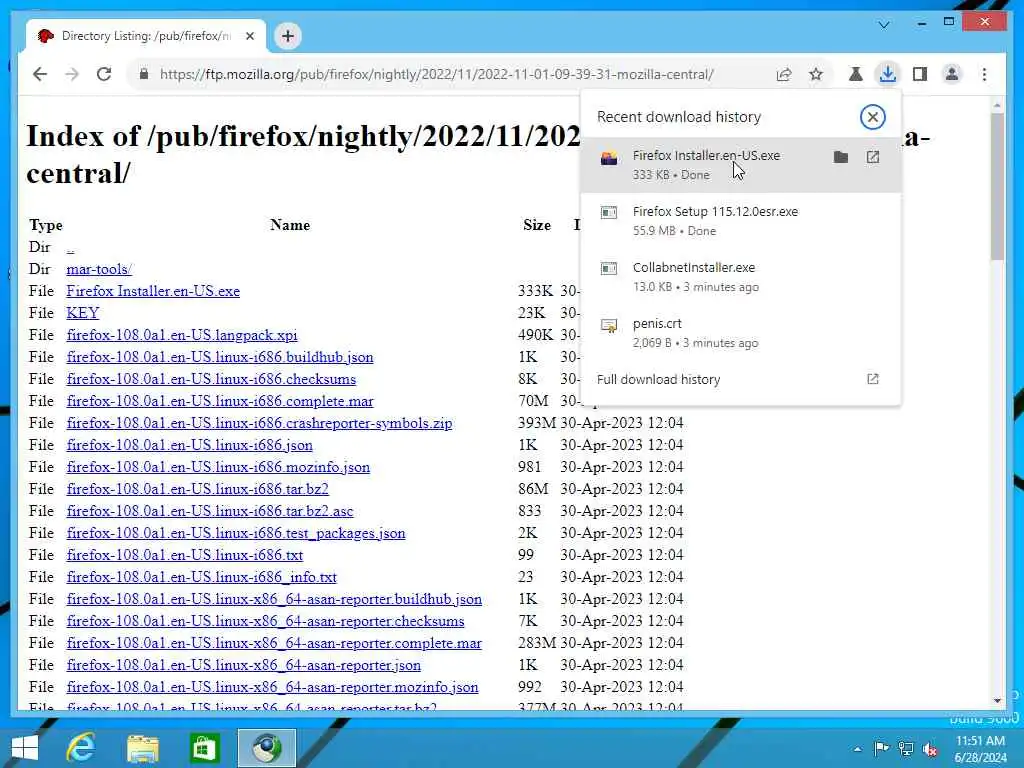Click the address bar URL
This screenshot has width=1024, height=768.
coord(436,74)
